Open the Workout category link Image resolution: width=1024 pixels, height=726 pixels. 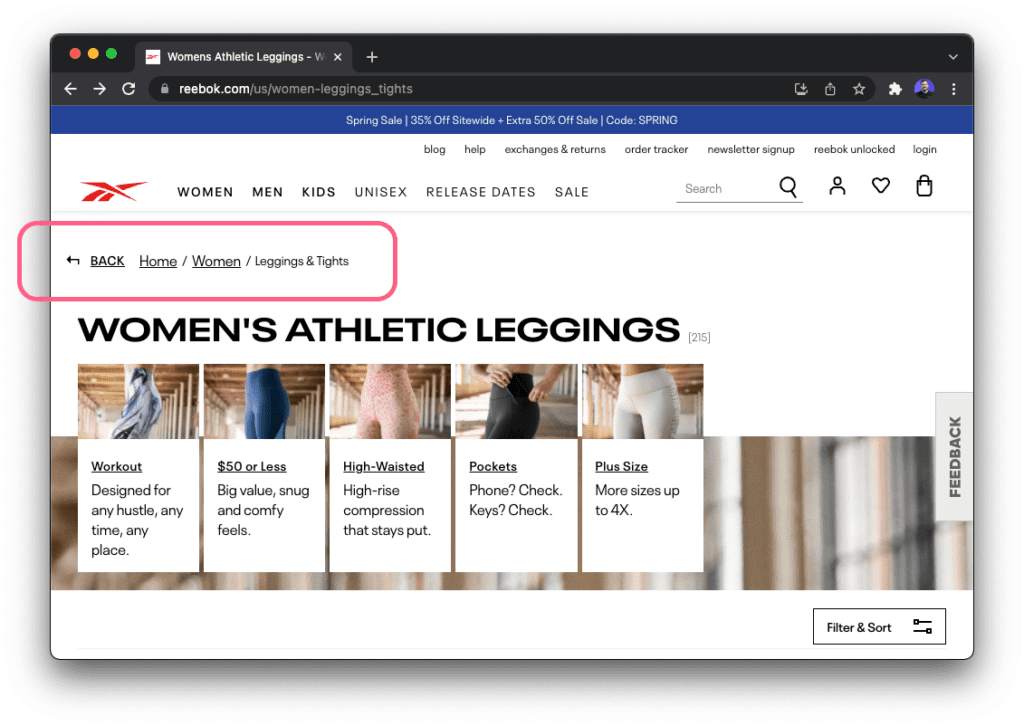click(116, 466)
